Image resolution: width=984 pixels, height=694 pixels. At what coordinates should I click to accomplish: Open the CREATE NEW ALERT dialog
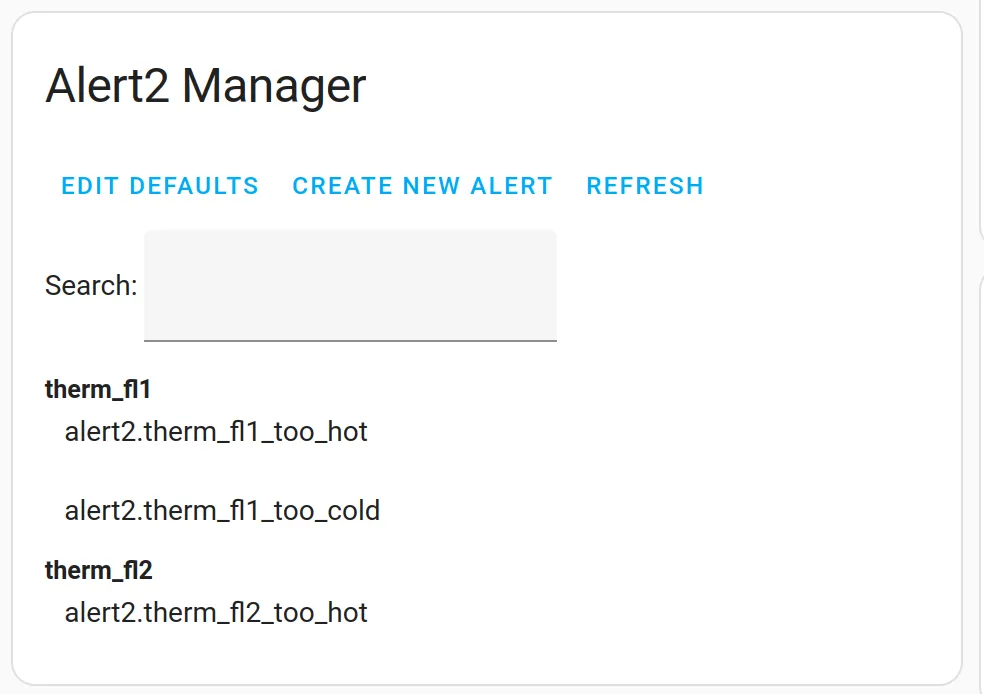422,186
